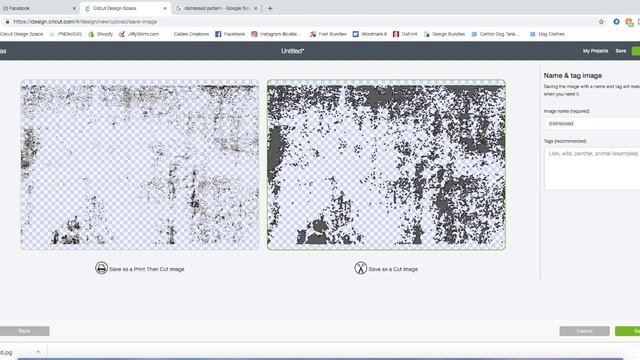Click the Back button
This screenshot has width=640, height=360.
(24, 331)
